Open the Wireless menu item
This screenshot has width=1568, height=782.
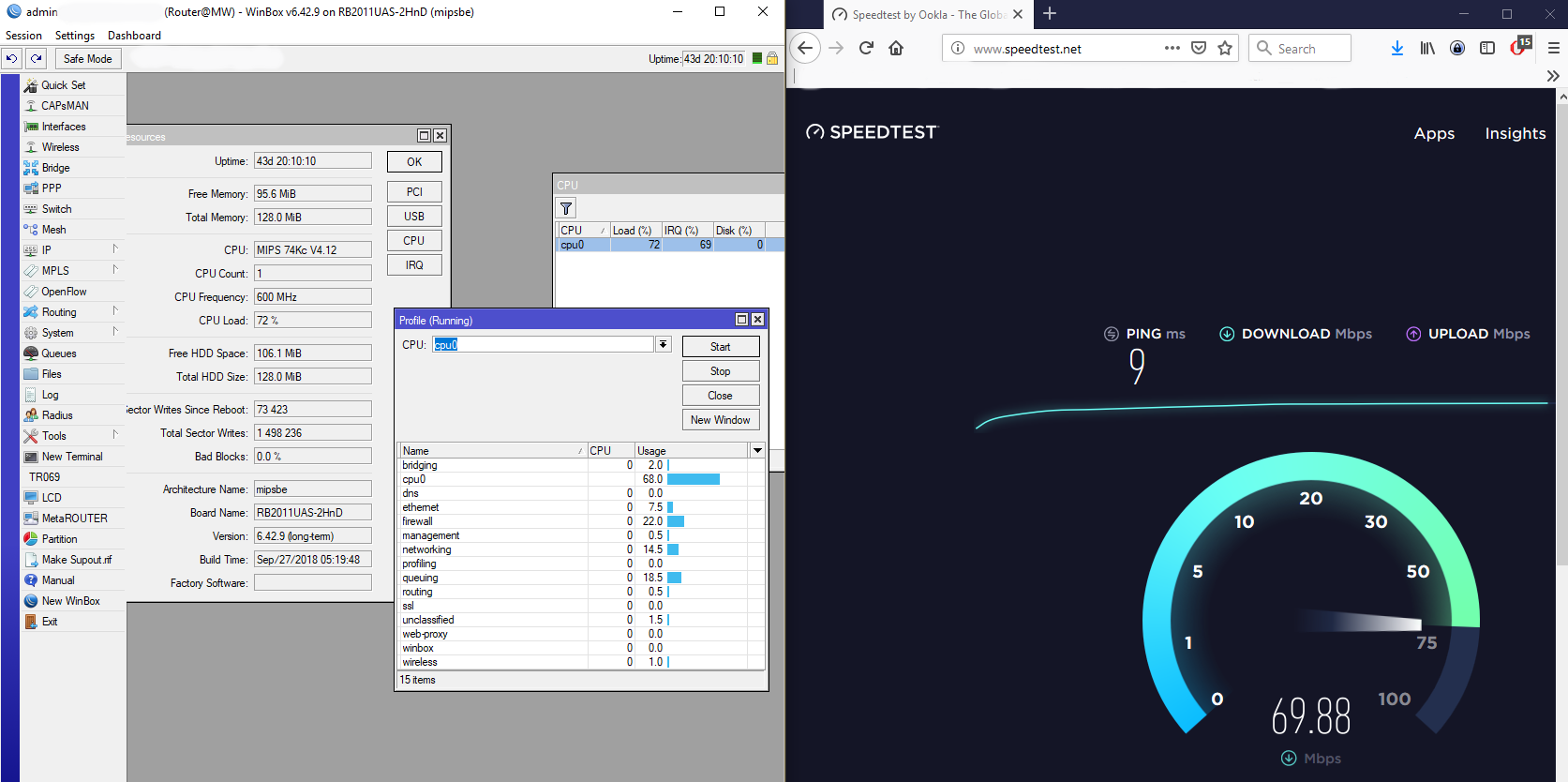60,147
